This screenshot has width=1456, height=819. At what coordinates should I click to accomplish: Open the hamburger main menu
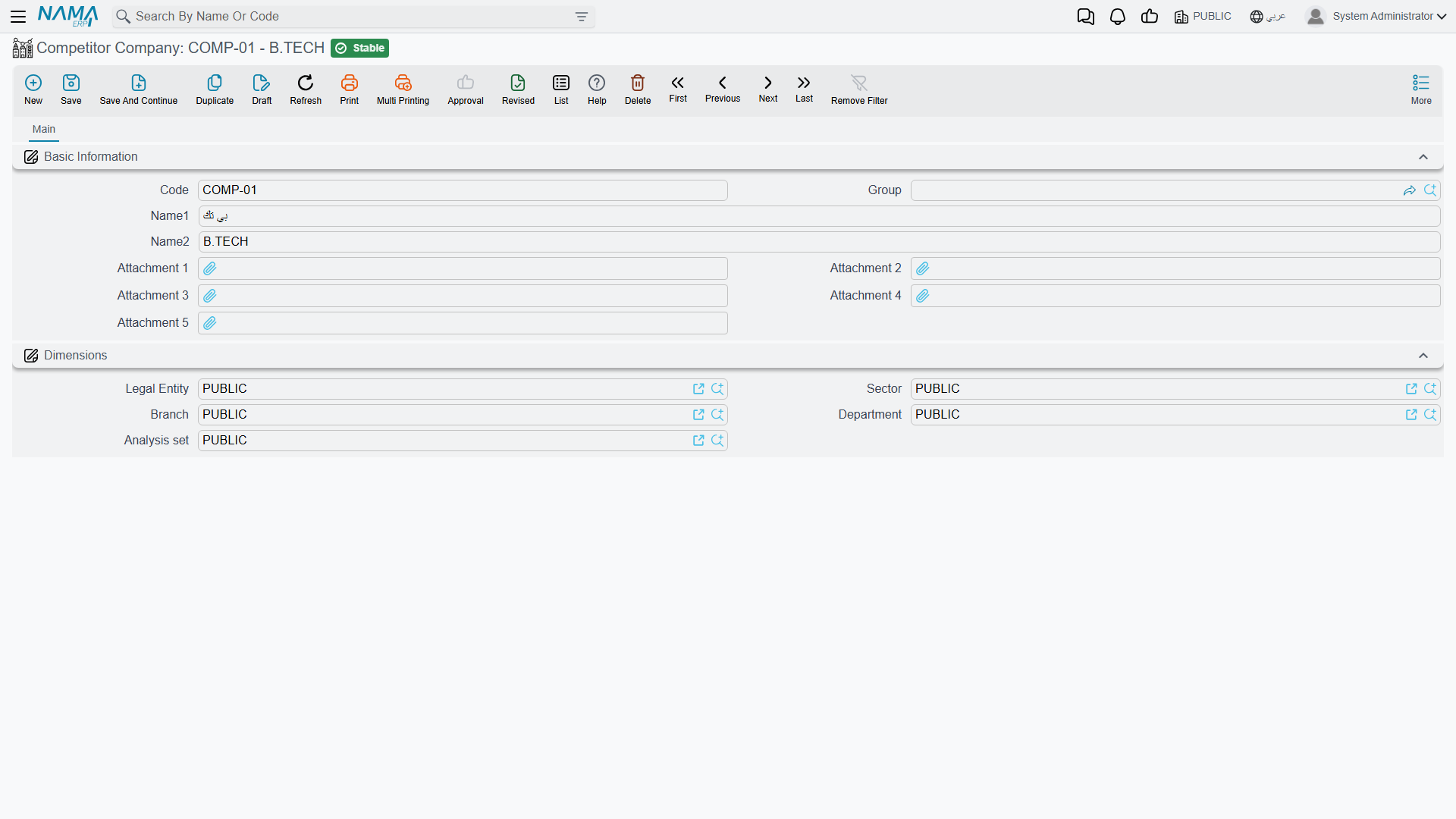[18, 17]
